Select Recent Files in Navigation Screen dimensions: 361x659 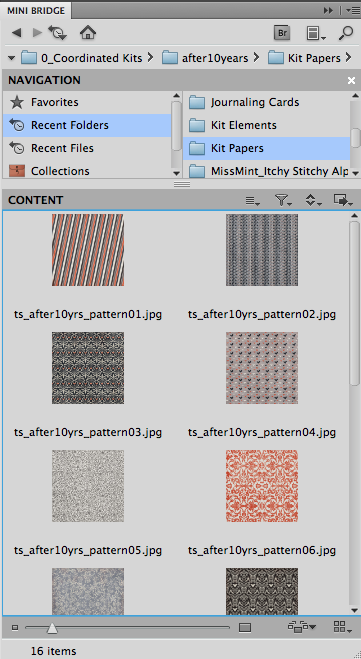87,148
